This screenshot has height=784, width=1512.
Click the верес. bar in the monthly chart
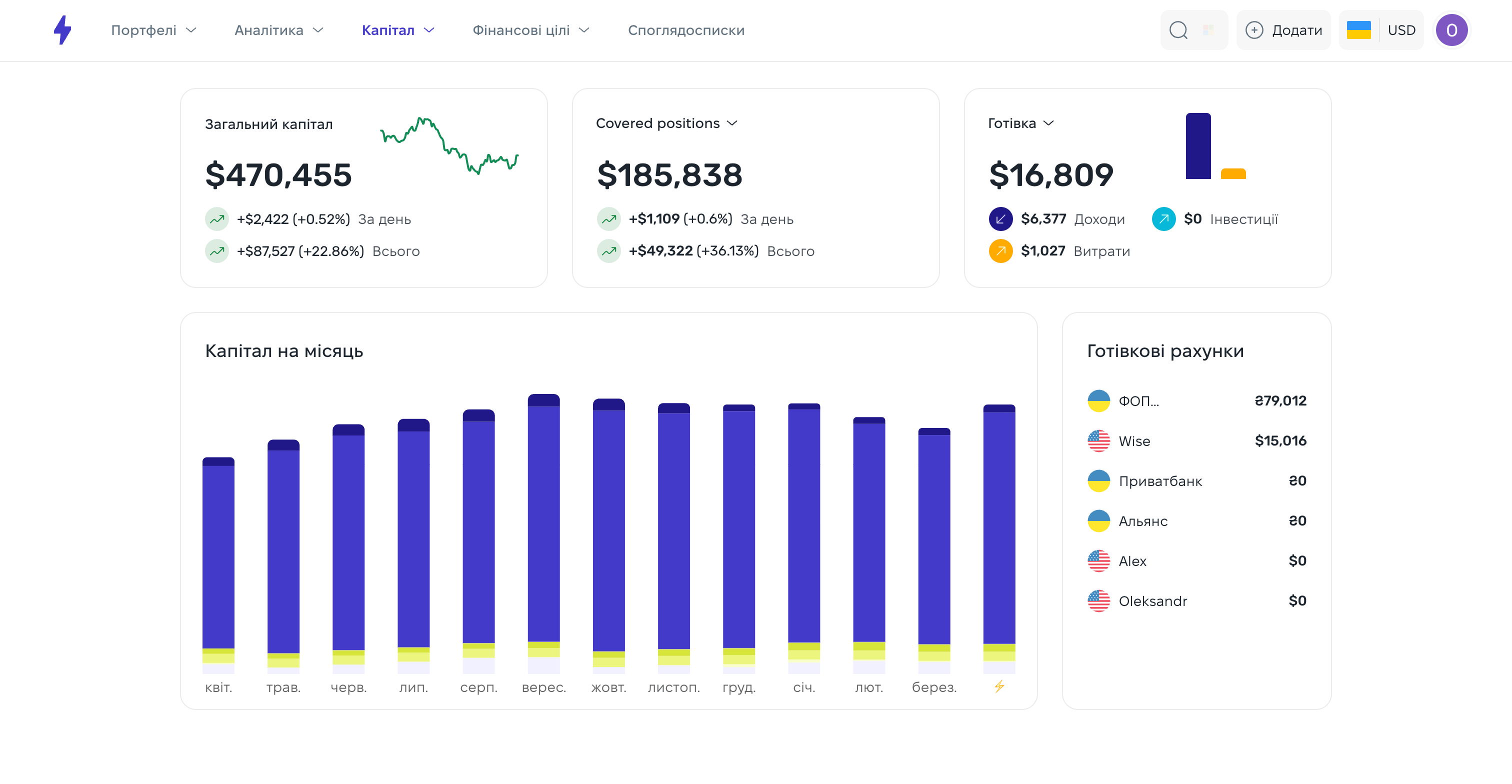[x=543, y=528]
